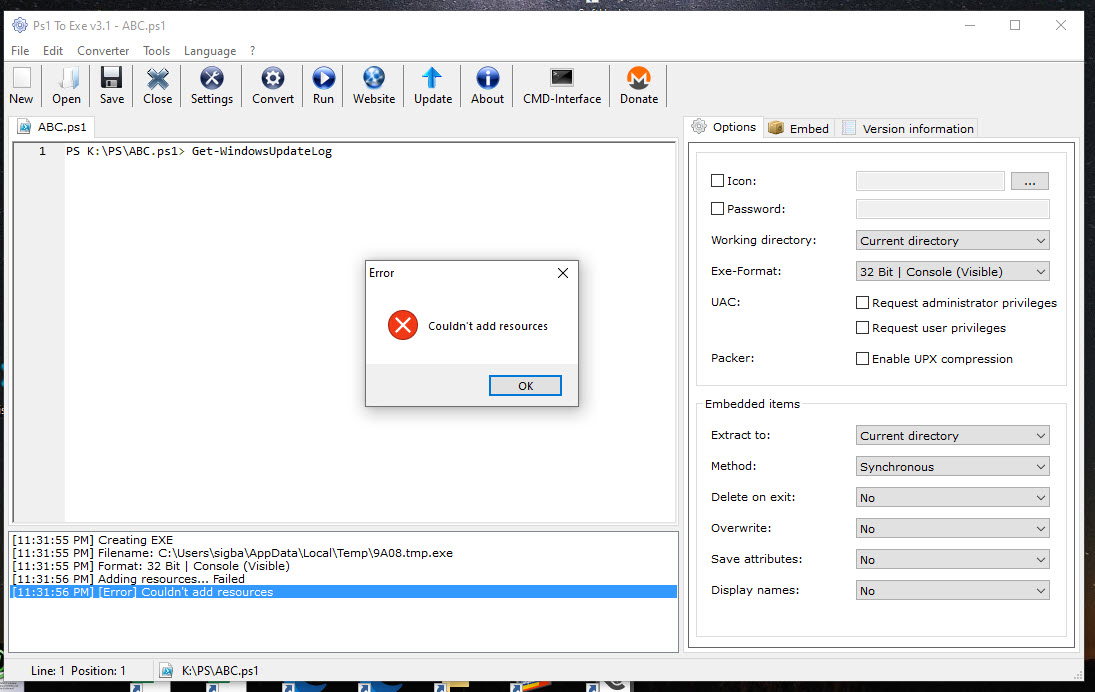Select the highlighted error line in the log
Viewport: 1095px width, 692px height.
342,592
